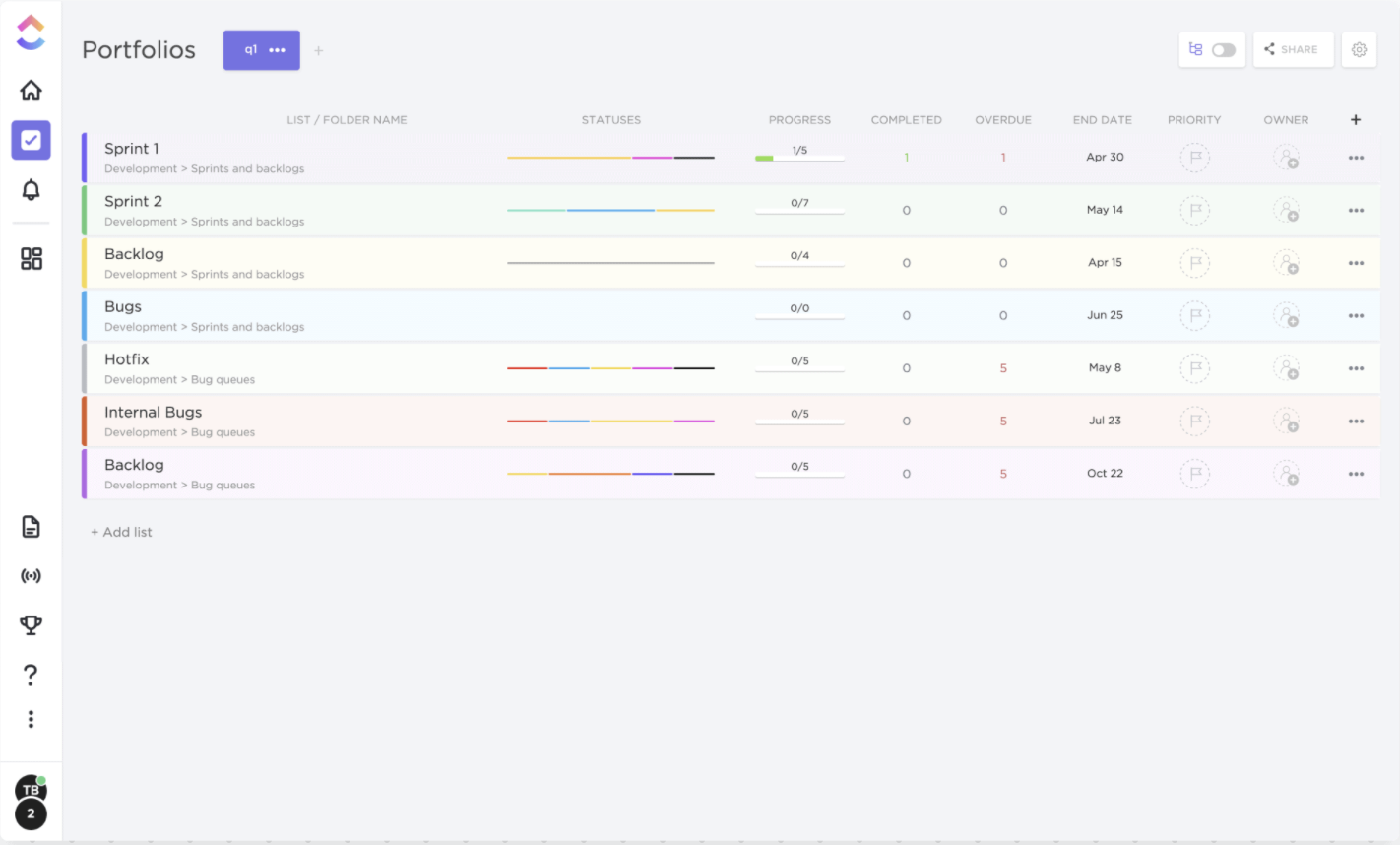1400x845 pixels.
Task: Add a new column with the plus
Action: point(1355,119)
